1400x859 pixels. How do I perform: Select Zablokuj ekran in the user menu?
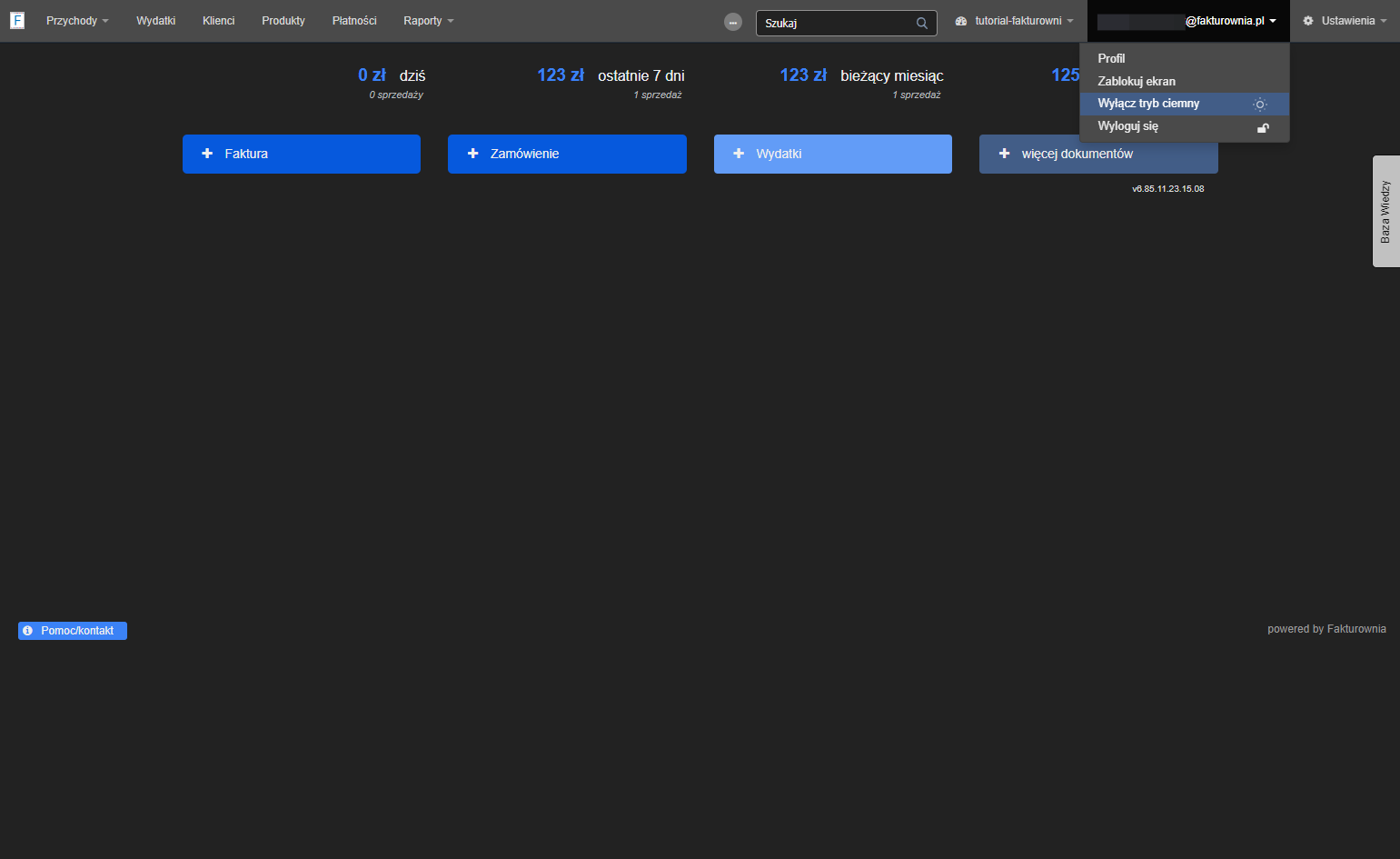coord(1185,81)
